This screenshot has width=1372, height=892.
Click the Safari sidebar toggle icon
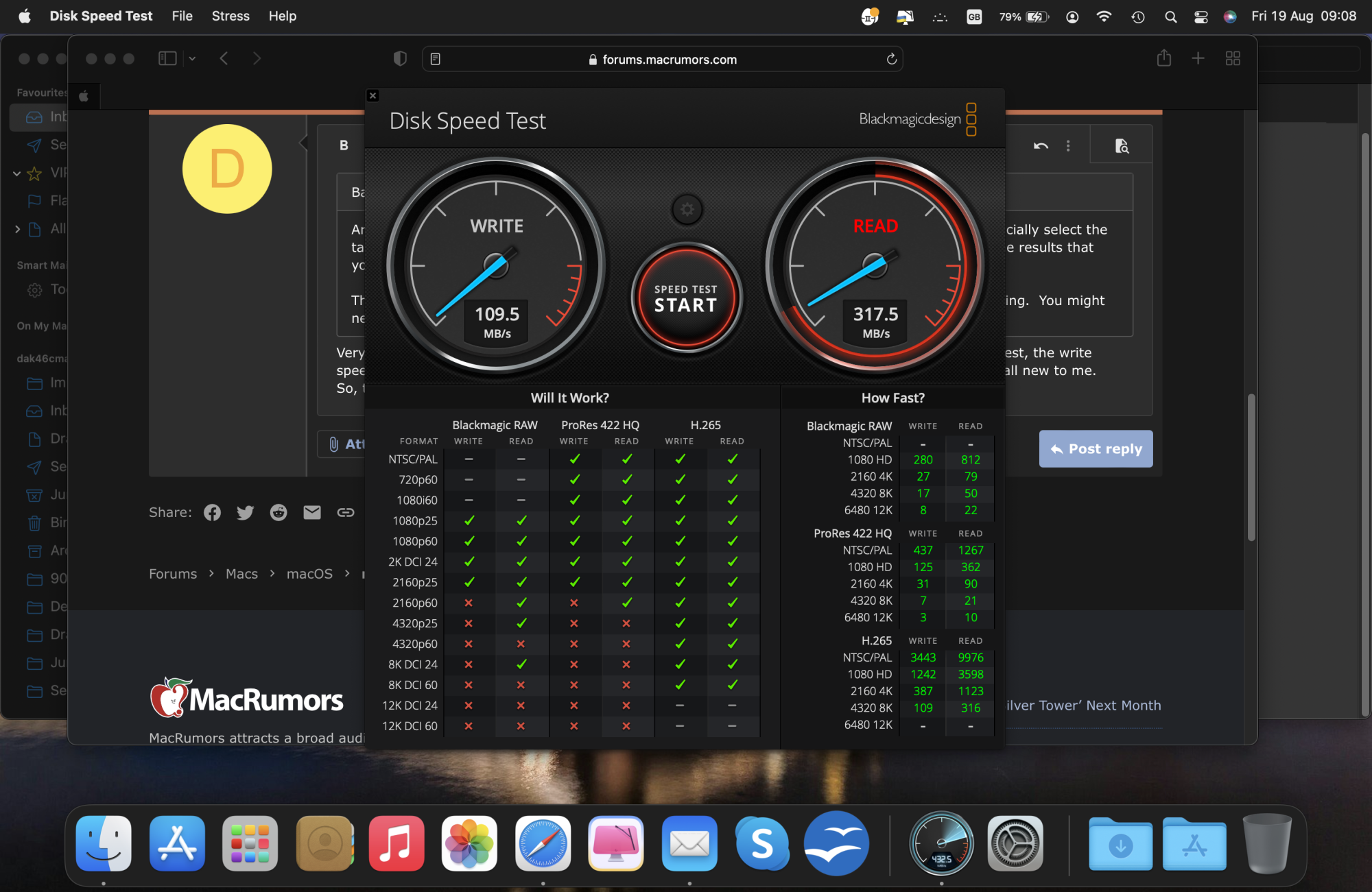(x=167, y=58)
